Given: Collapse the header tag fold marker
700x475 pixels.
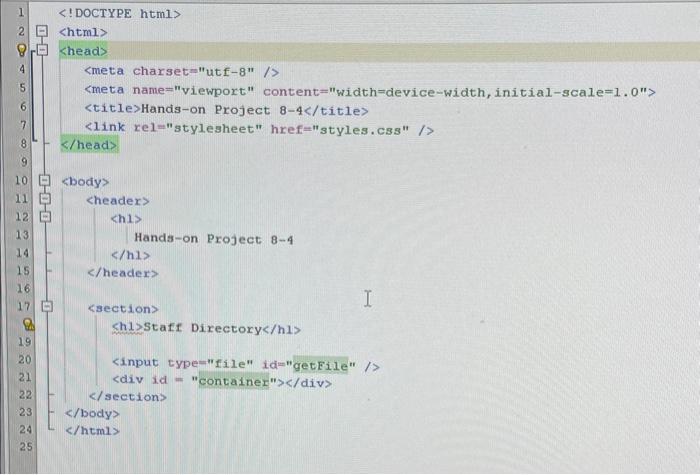Looking at the screenshot, I should pyautogui.click(x=45, y=198).
